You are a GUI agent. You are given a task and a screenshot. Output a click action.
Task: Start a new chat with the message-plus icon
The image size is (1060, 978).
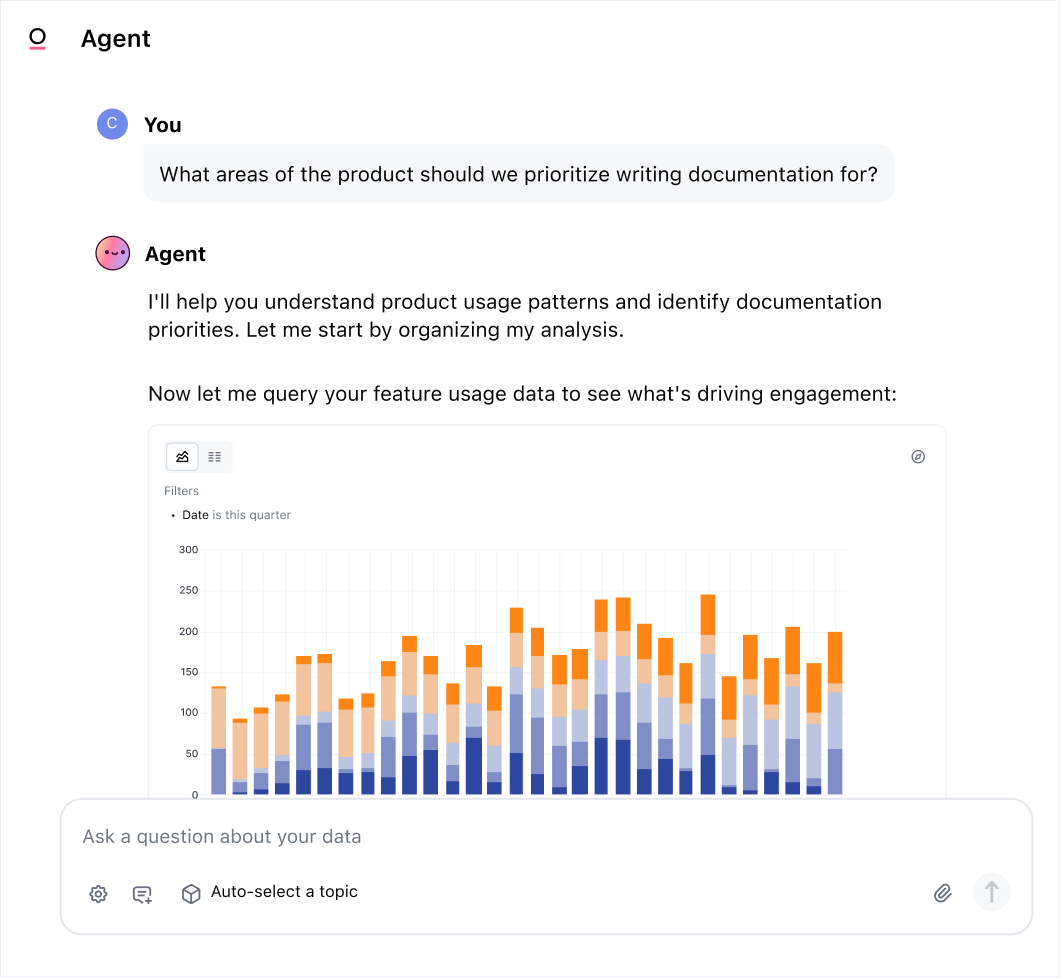pos(142,894)
